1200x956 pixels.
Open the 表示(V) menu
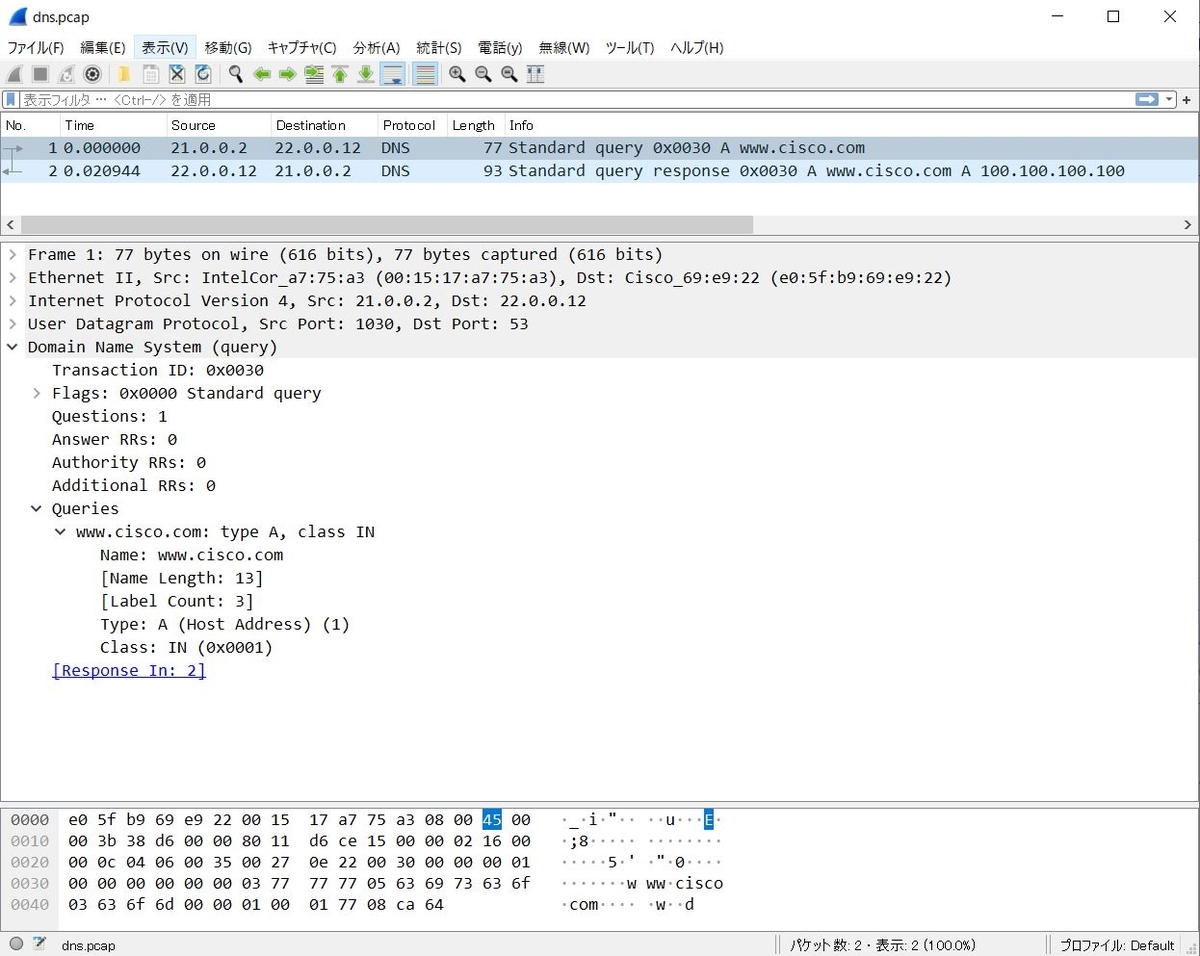(x=165, y=48)
